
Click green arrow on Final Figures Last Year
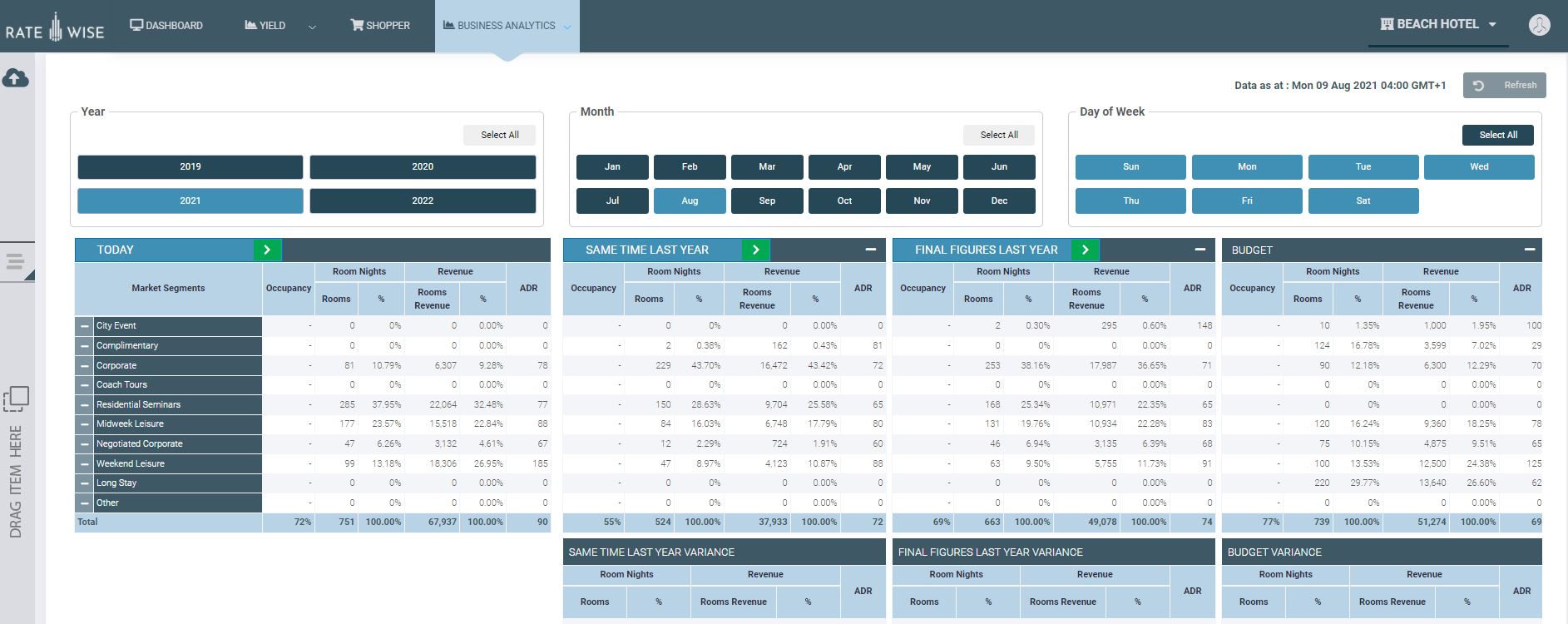[x=1085, y=250]
